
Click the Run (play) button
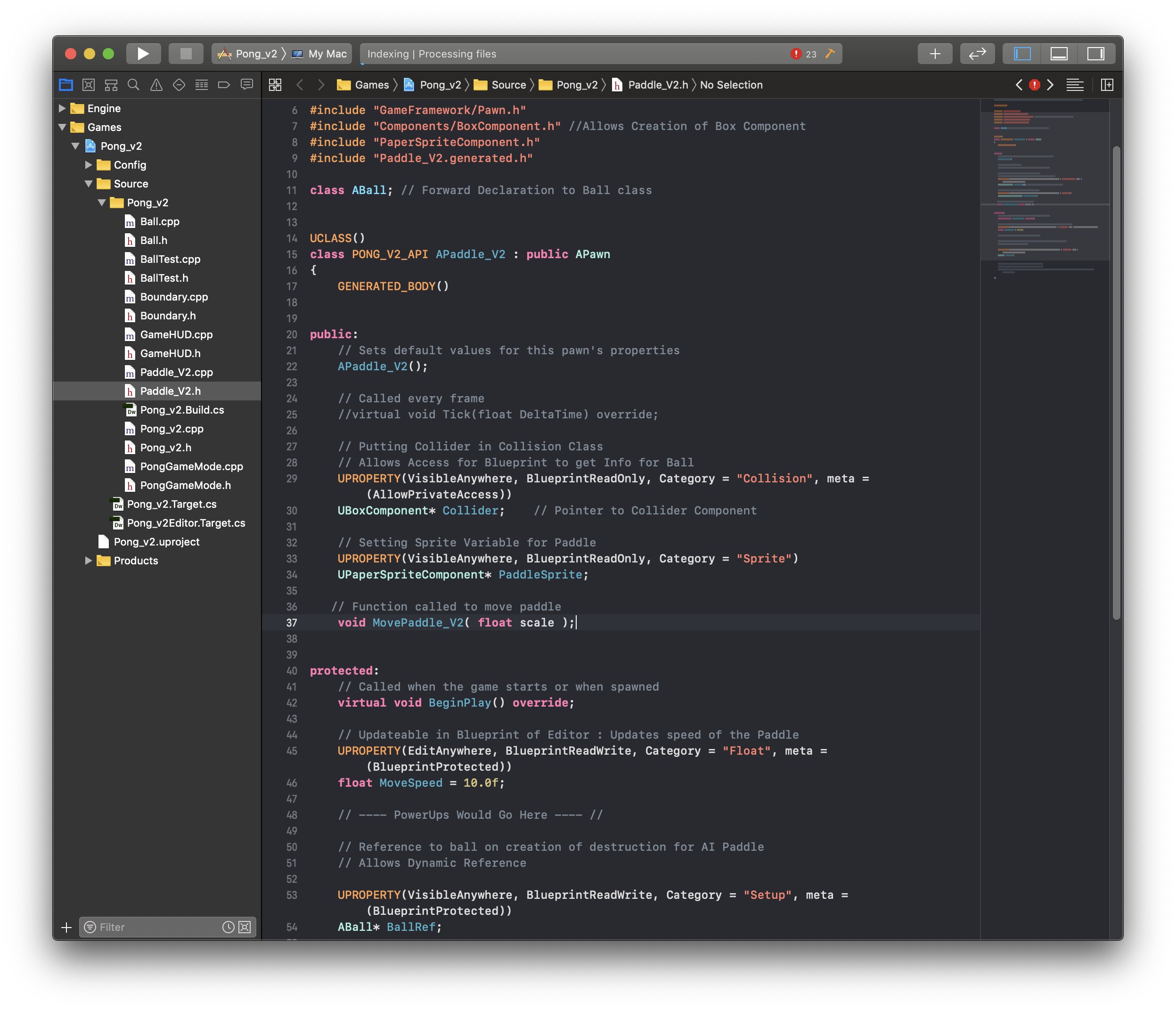click(143, 54)
